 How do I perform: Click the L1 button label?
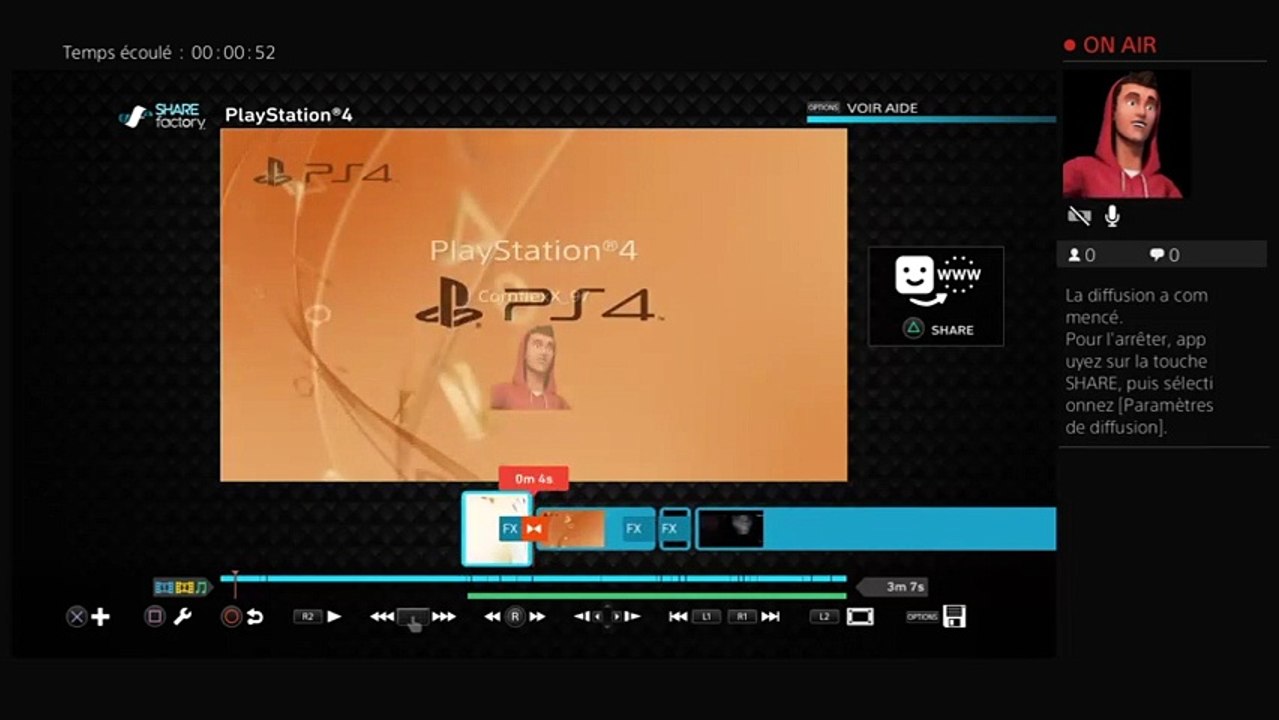[706, 617]
